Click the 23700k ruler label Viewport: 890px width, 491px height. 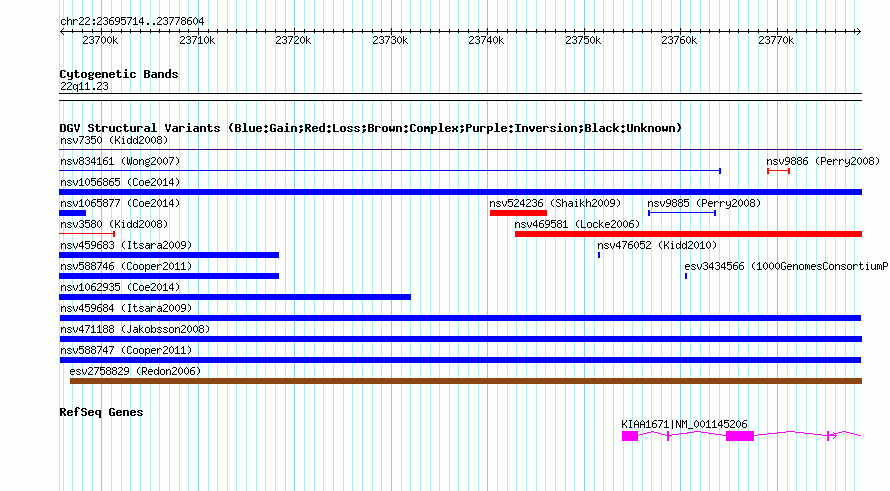tap(100, 40)
